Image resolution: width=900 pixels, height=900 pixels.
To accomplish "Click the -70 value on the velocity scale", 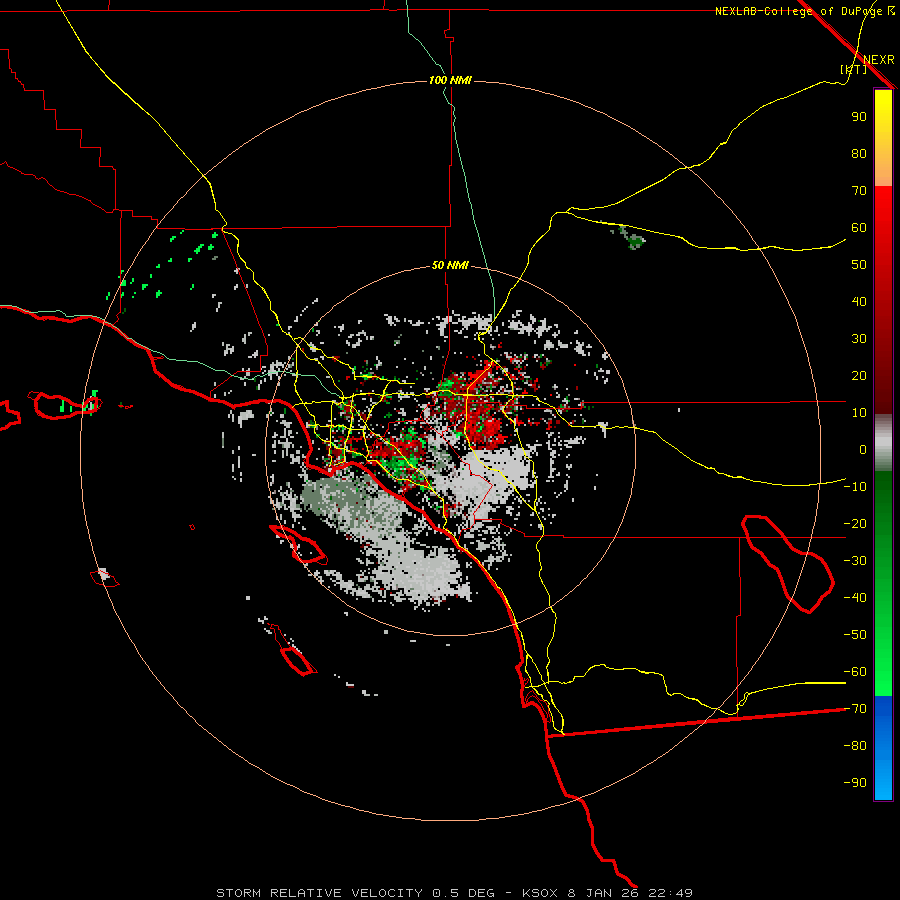I will [x=855, y=709].
